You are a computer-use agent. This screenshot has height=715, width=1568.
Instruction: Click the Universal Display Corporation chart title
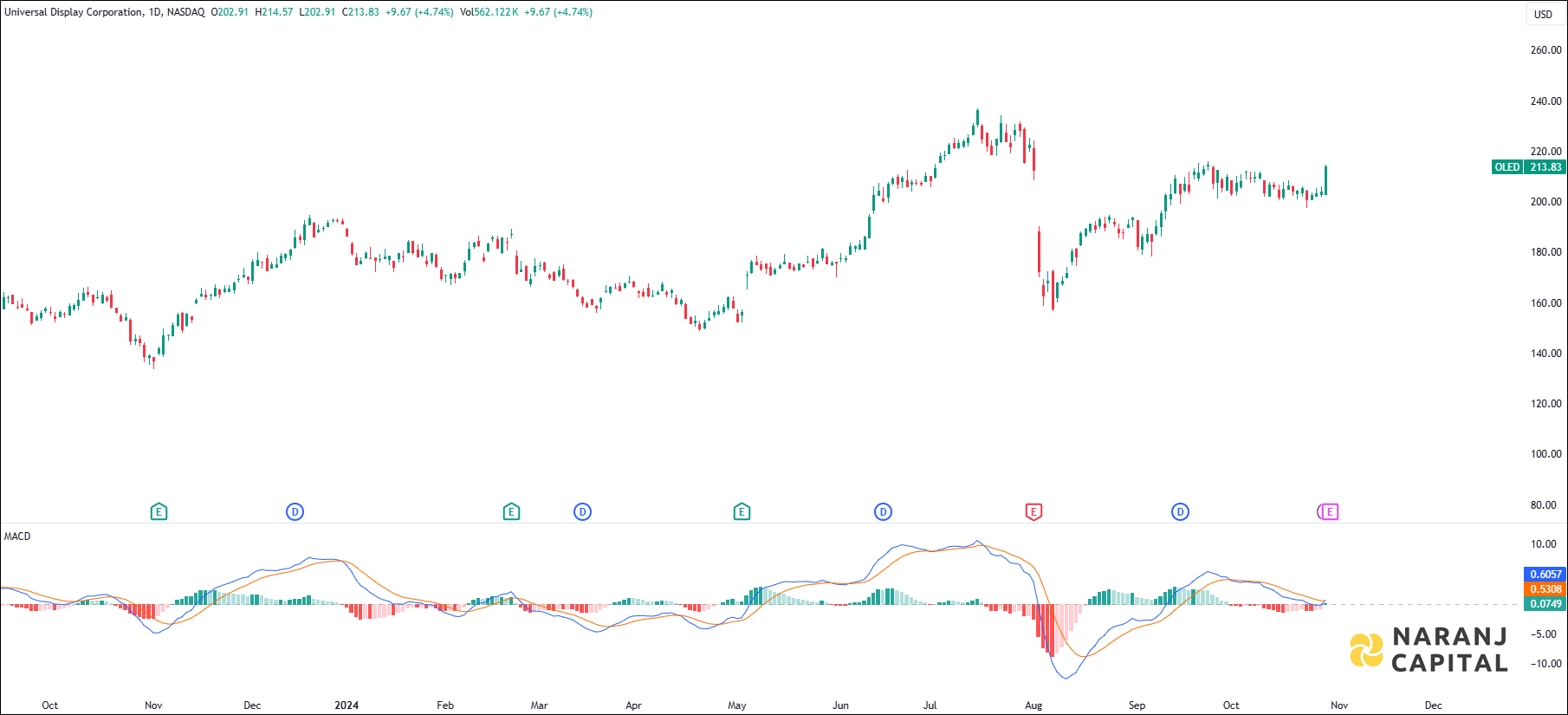(74, 12)
